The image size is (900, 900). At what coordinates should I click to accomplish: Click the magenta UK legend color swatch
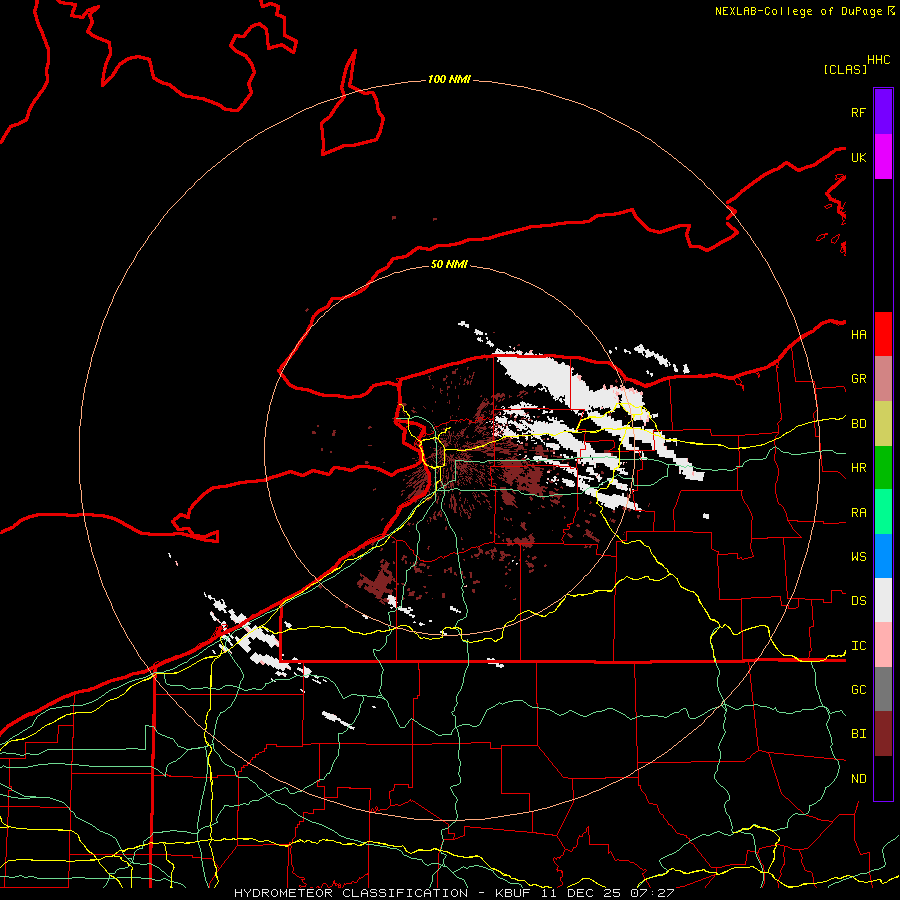click(883, 157)
